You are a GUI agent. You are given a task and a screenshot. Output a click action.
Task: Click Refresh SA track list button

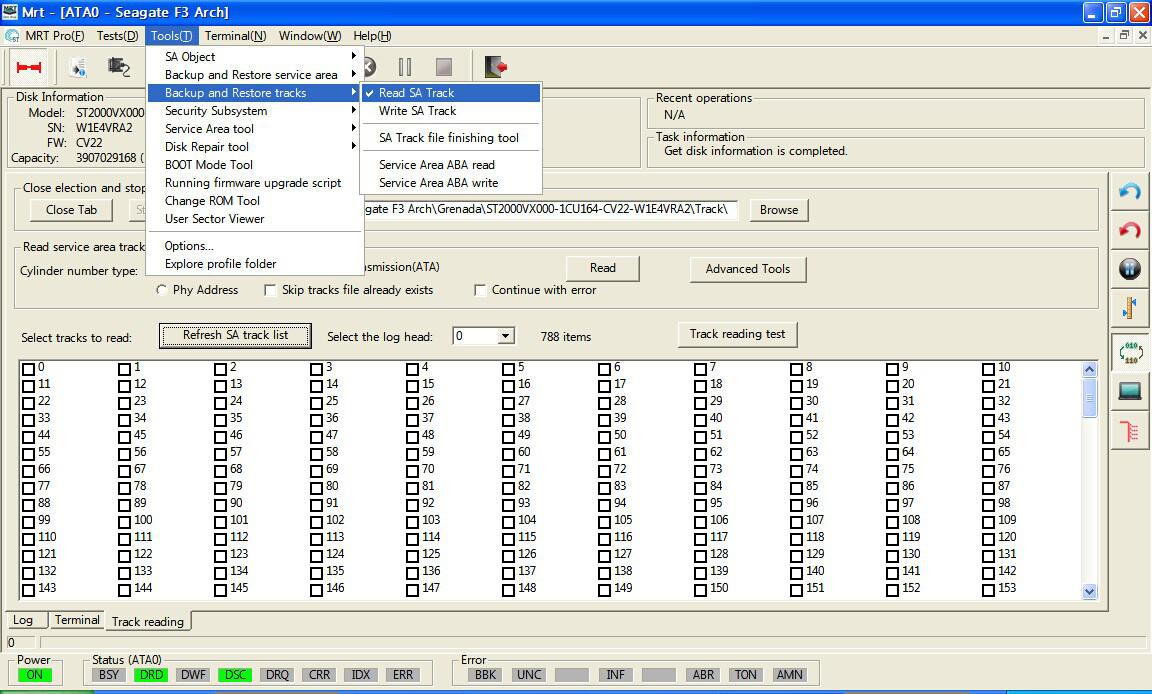pos(235,336)
